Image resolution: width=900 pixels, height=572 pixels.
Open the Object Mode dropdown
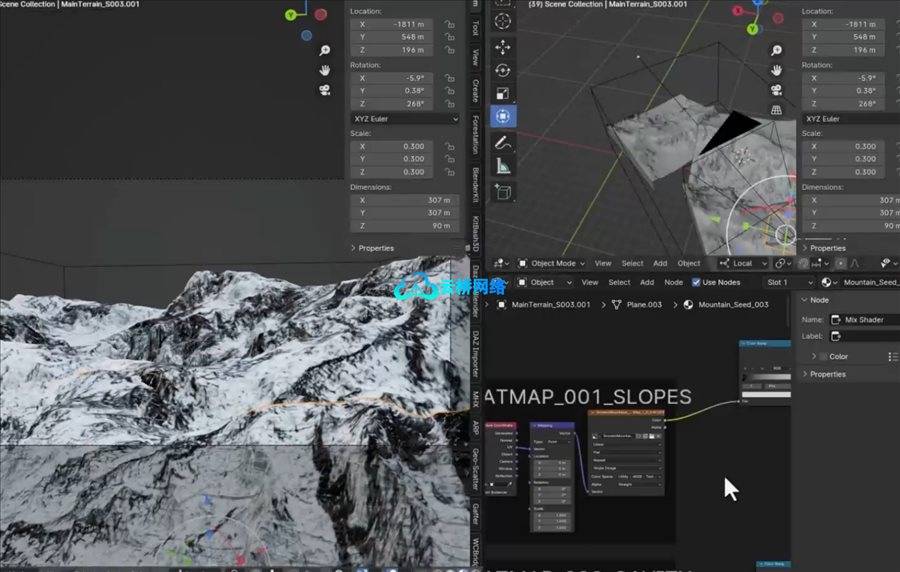pyautogui.click(x=553, y=263)
